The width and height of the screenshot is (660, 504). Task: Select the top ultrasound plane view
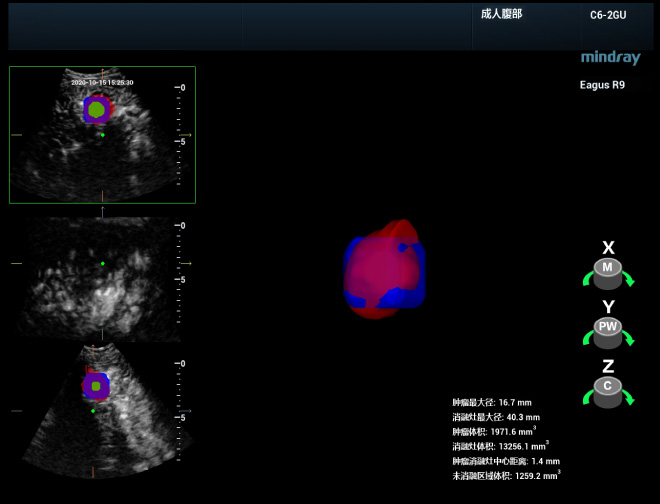[x=102, y=135]
